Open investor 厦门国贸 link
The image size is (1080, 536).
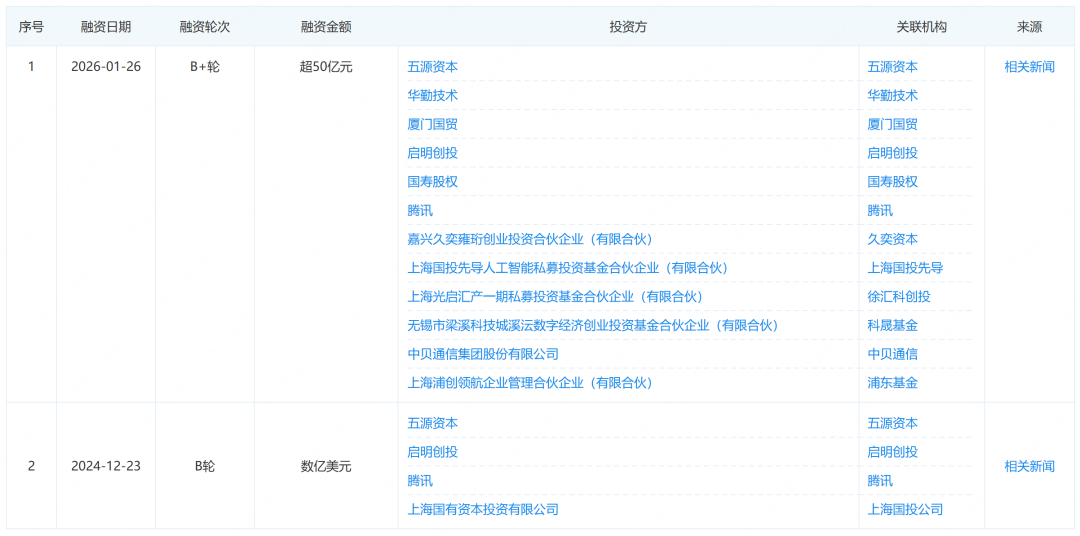(x=433, y=125)
